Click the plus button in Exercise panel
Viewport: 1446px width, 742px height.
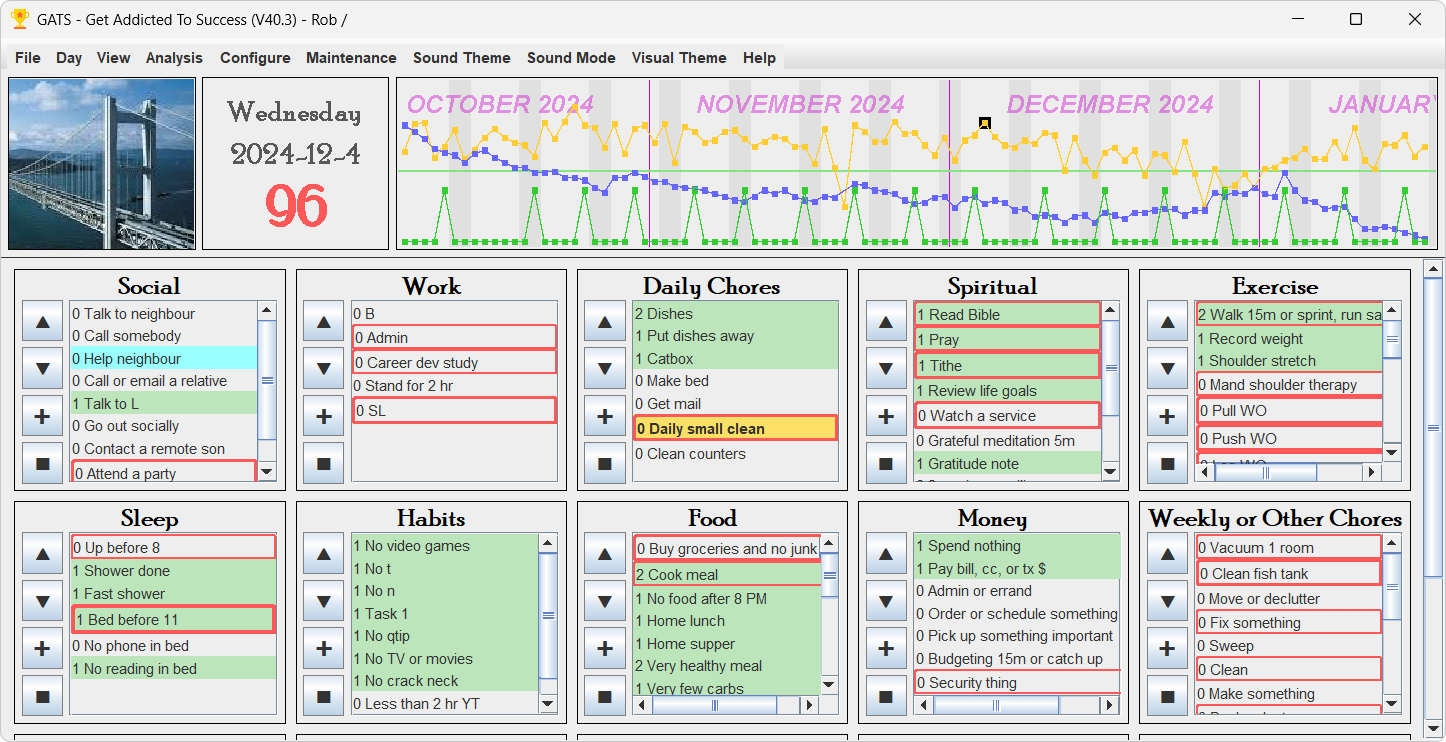[x=1167, y=416]
